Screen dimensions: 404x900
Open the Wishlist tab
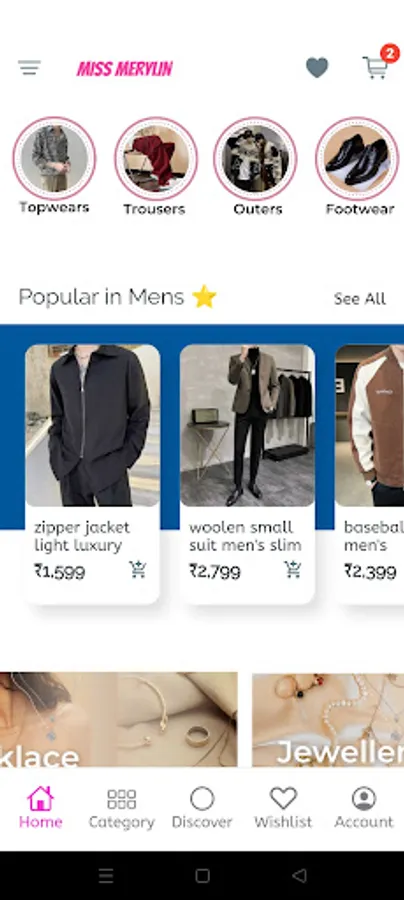tap(283, 808)
